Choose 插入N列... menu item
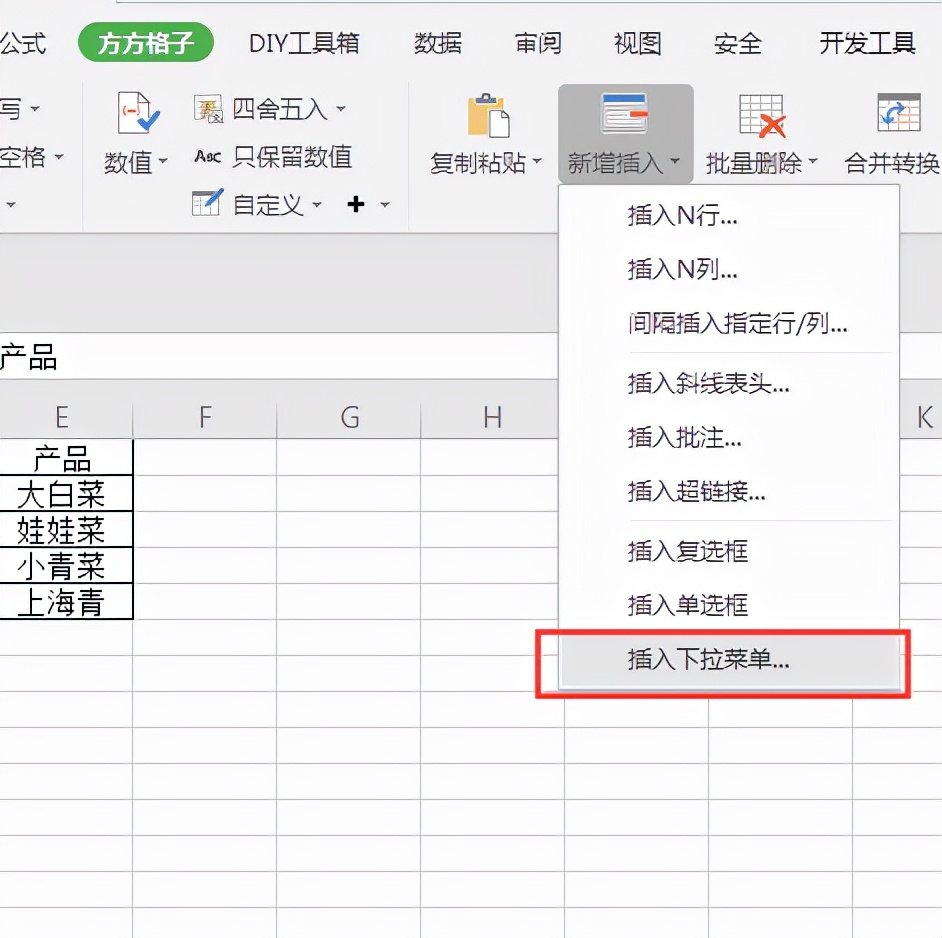Viewport: 942px width, 938px height. (x=729, y=269)
